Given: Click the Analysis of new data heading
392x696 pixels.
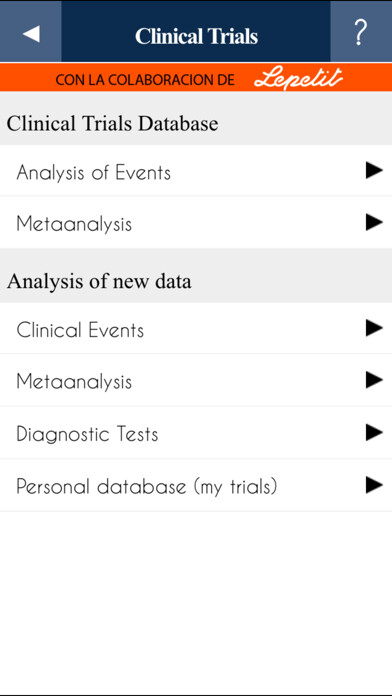Looking at the screenshot, I should click(x=99, y=281).
